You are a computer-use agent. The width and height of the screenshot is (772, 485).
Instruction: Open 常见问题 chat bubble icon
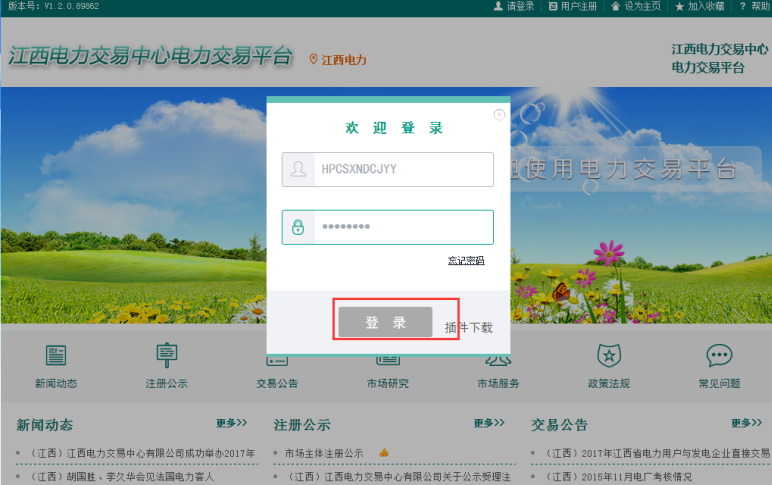tap(719, 355)
